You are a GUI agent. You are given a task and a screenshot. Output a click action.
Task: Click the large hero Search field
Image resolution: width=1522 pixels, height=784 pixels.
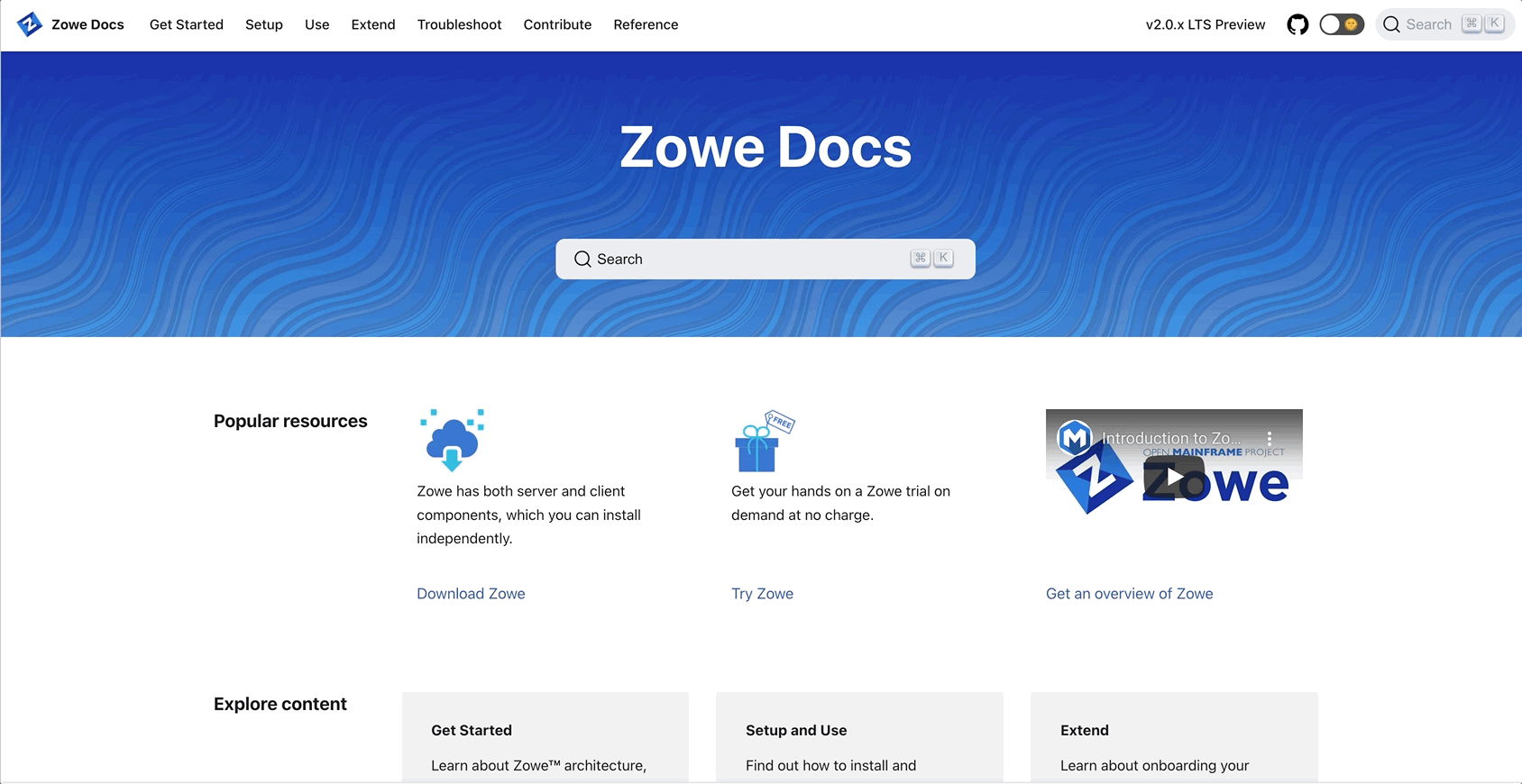coord(766,259)
